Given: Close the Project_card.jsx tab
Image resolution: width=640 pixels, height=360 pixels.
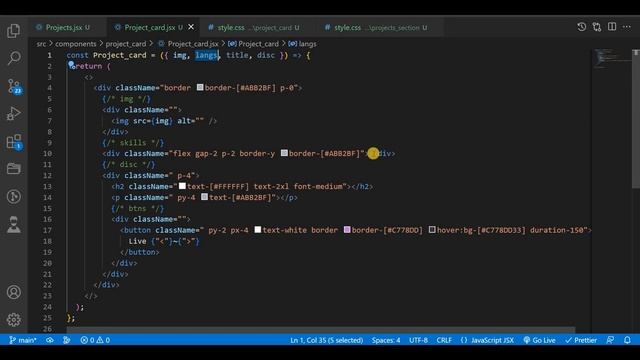Looking at the screenshot, I should pyautogui.click(x=191, y=27).
